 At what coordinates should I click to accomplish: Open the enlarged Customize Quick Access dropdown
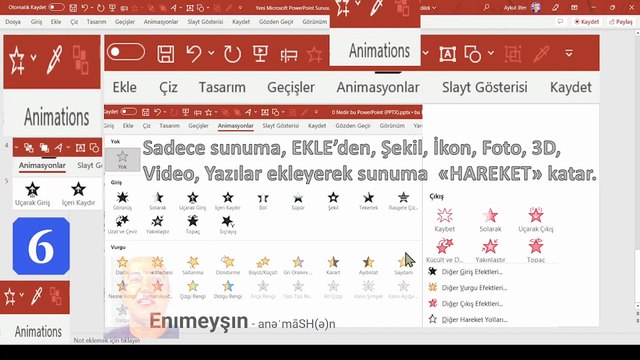[569, 53]
